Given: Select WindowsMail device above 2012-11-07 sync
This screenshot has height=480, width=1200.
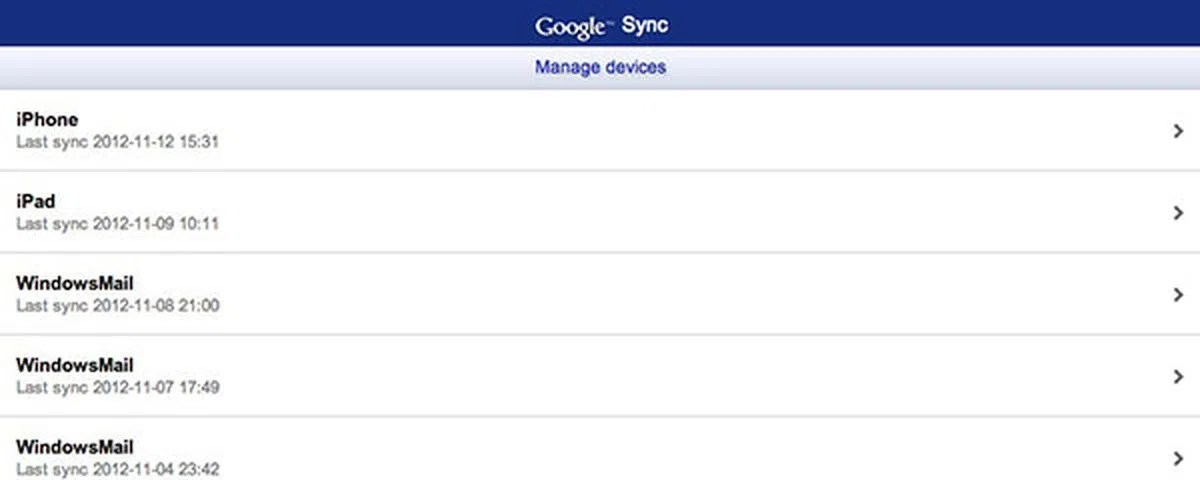Looking at the screenshot, I should (75, 366).
